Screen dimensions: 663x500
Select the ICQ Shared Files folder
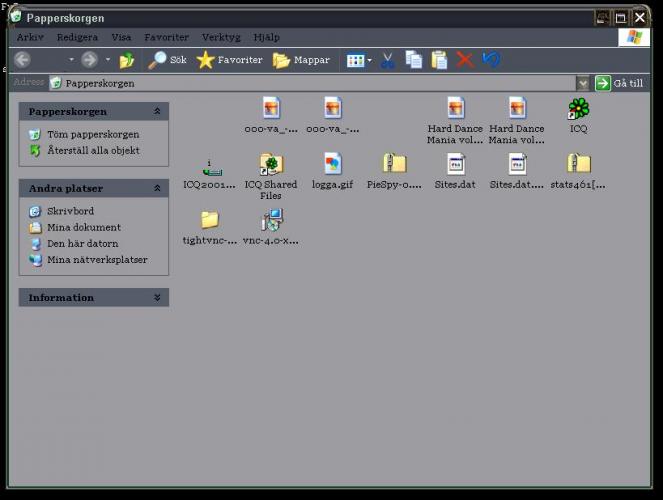271,164
